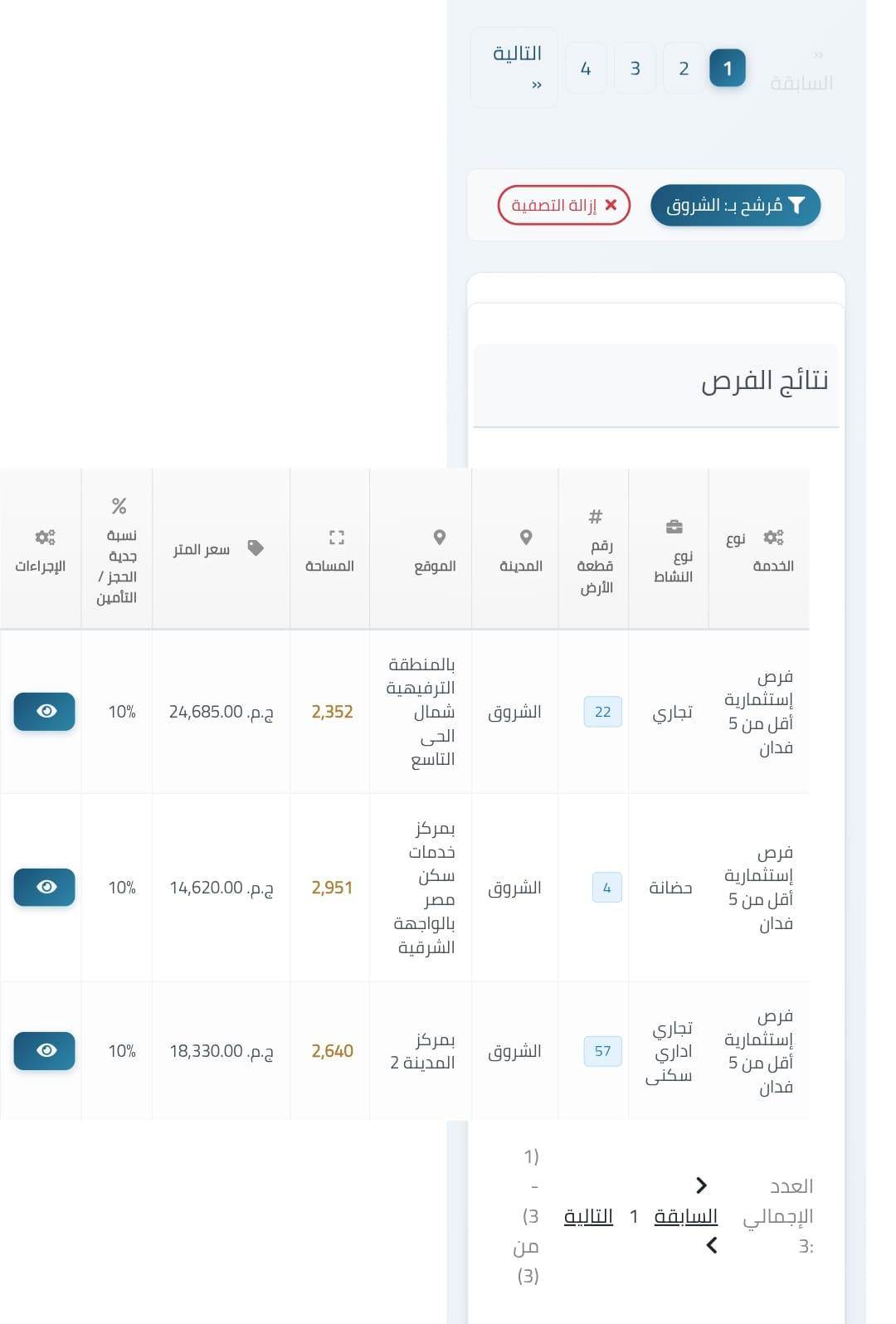Click the bottom 'السابقة' previous link
The height and width of the screenshot is (1324, 896).
pyautogui.click(x=685, y=1216)
